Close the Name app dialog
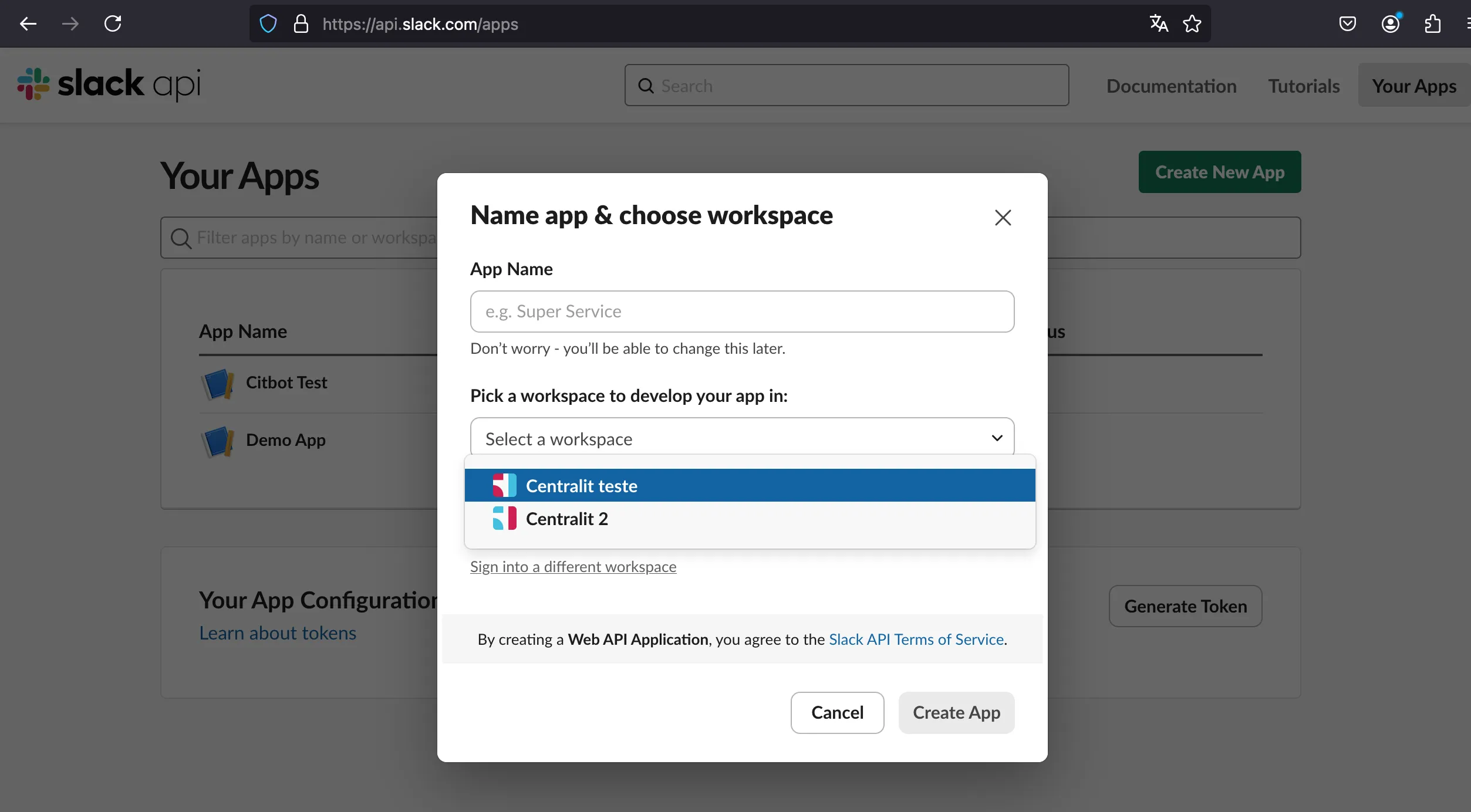1471x812 pixels. (1003, 218)
